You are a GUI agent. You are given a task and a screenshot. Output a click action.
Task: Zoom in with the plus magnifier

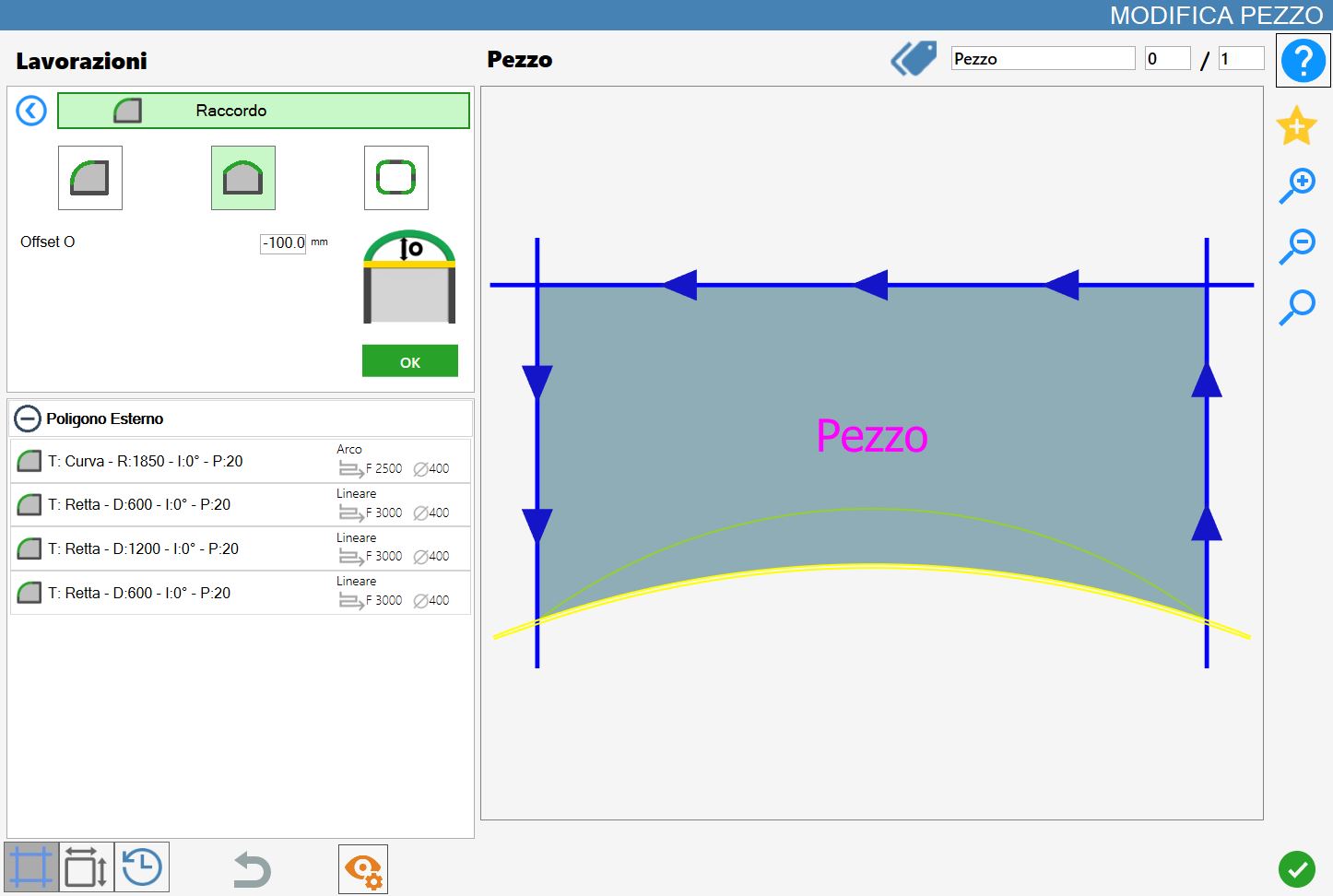(x=1296, y=185)
